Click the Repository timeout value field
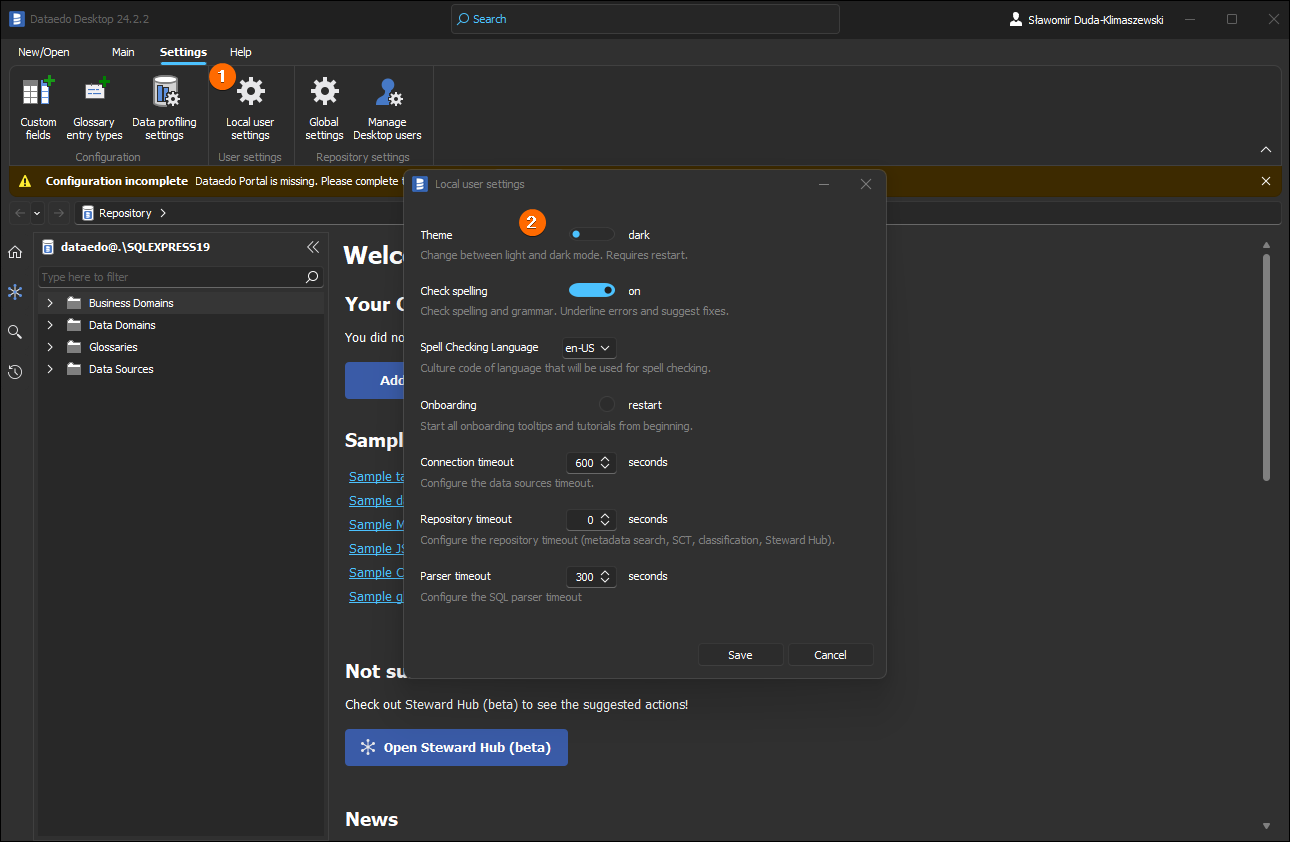 click(x=582, y=520)
